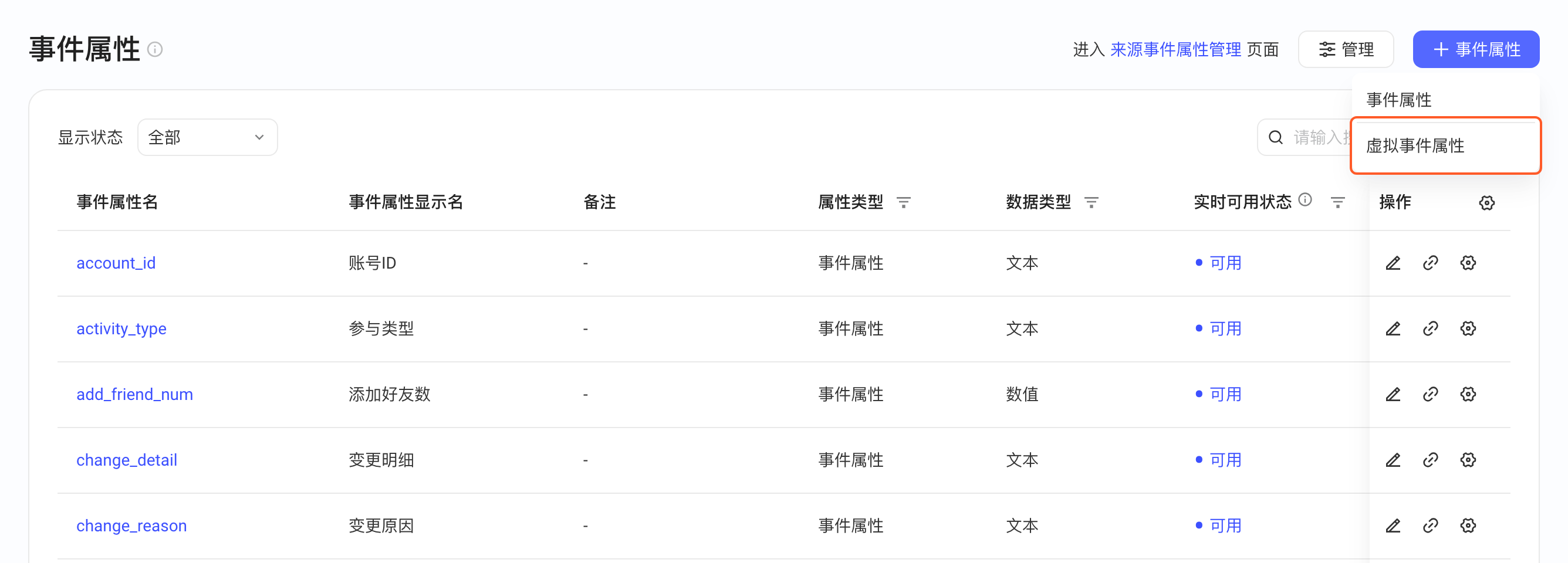Click the edit pencil icon for change_detail

[x=1393, y=460]
